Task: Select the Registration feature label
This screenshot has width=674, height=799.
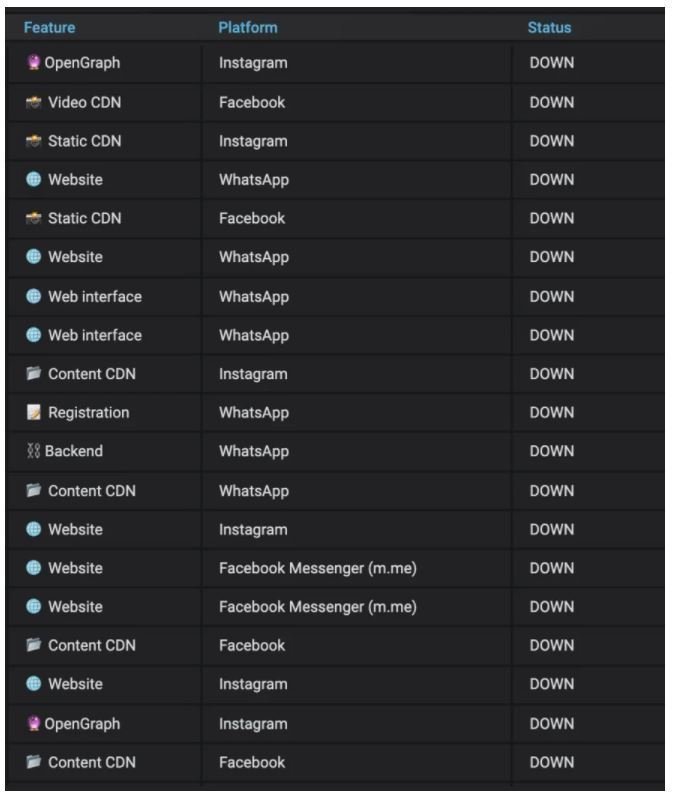Action: [x=89, y=413]
